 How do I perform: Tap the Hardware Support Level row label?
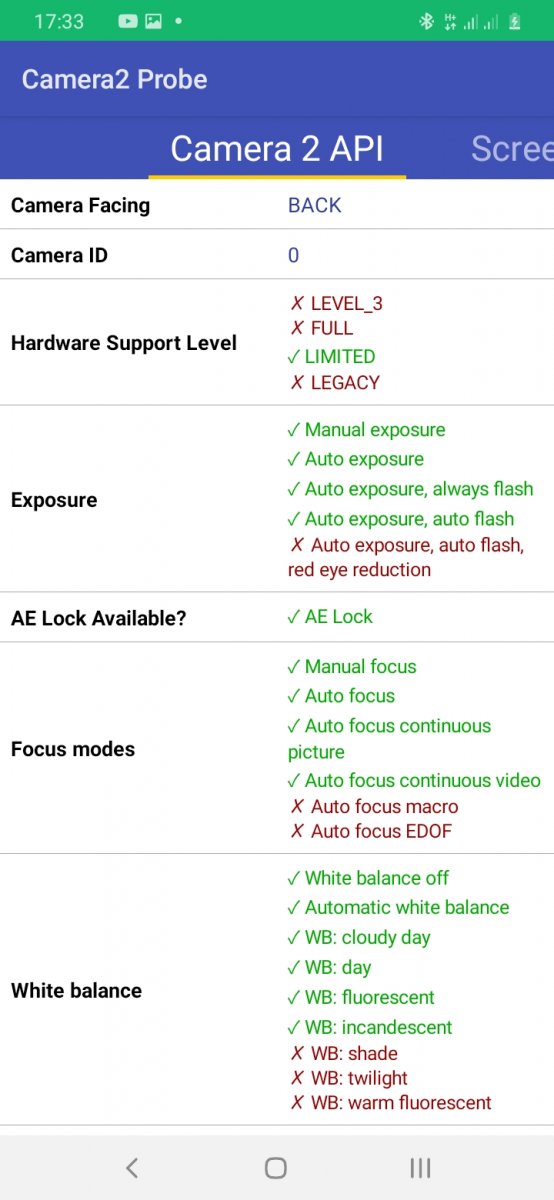click(124, 343)
